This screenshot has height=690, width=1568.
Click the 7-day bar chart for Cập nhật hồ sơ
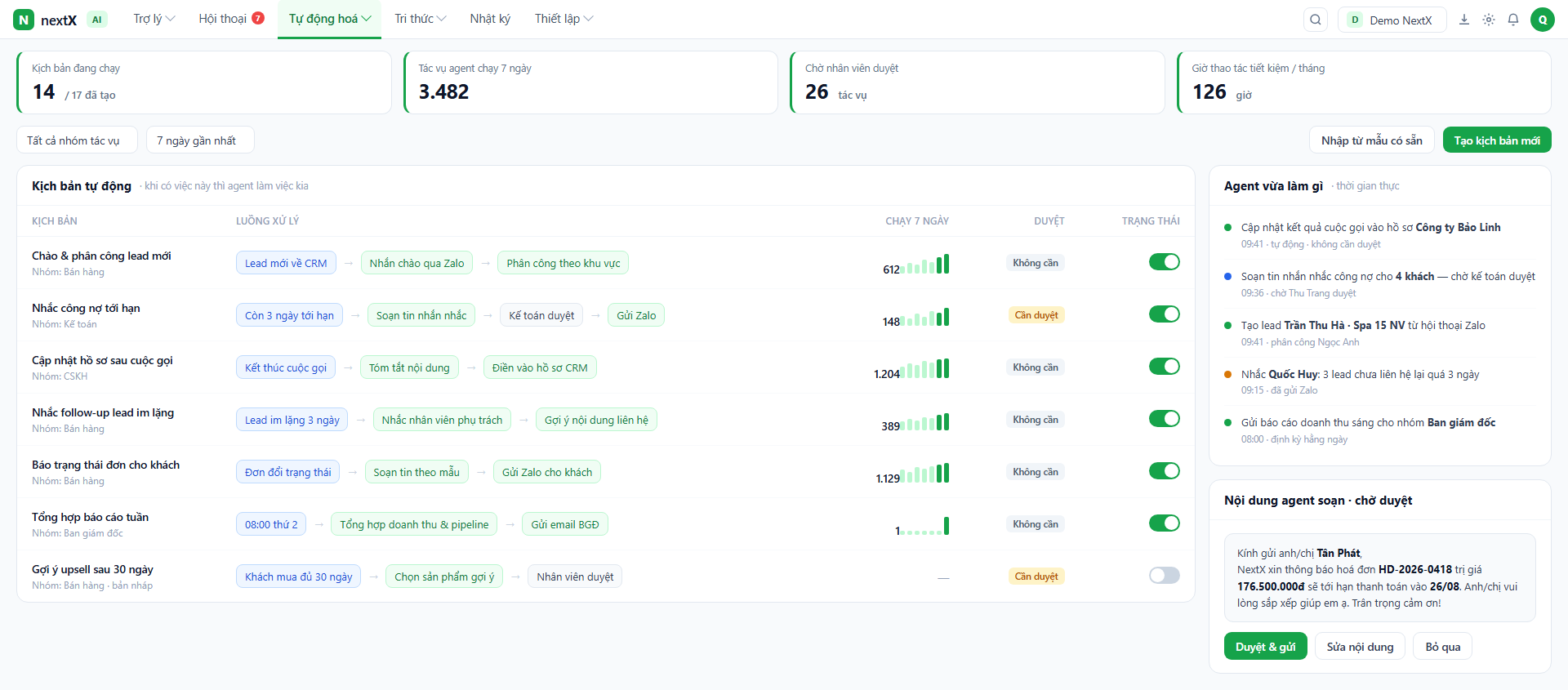tap(925, 369)
